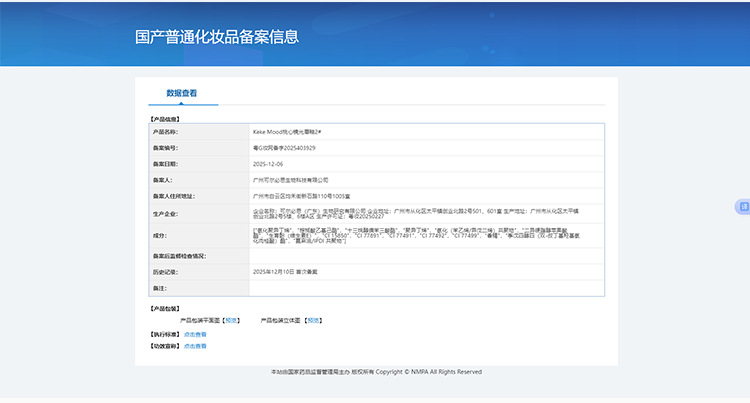This screenshot has height=403, width=750.
Task: Click the 成分 ingredient list text
Action: click(x=416, y=236)
